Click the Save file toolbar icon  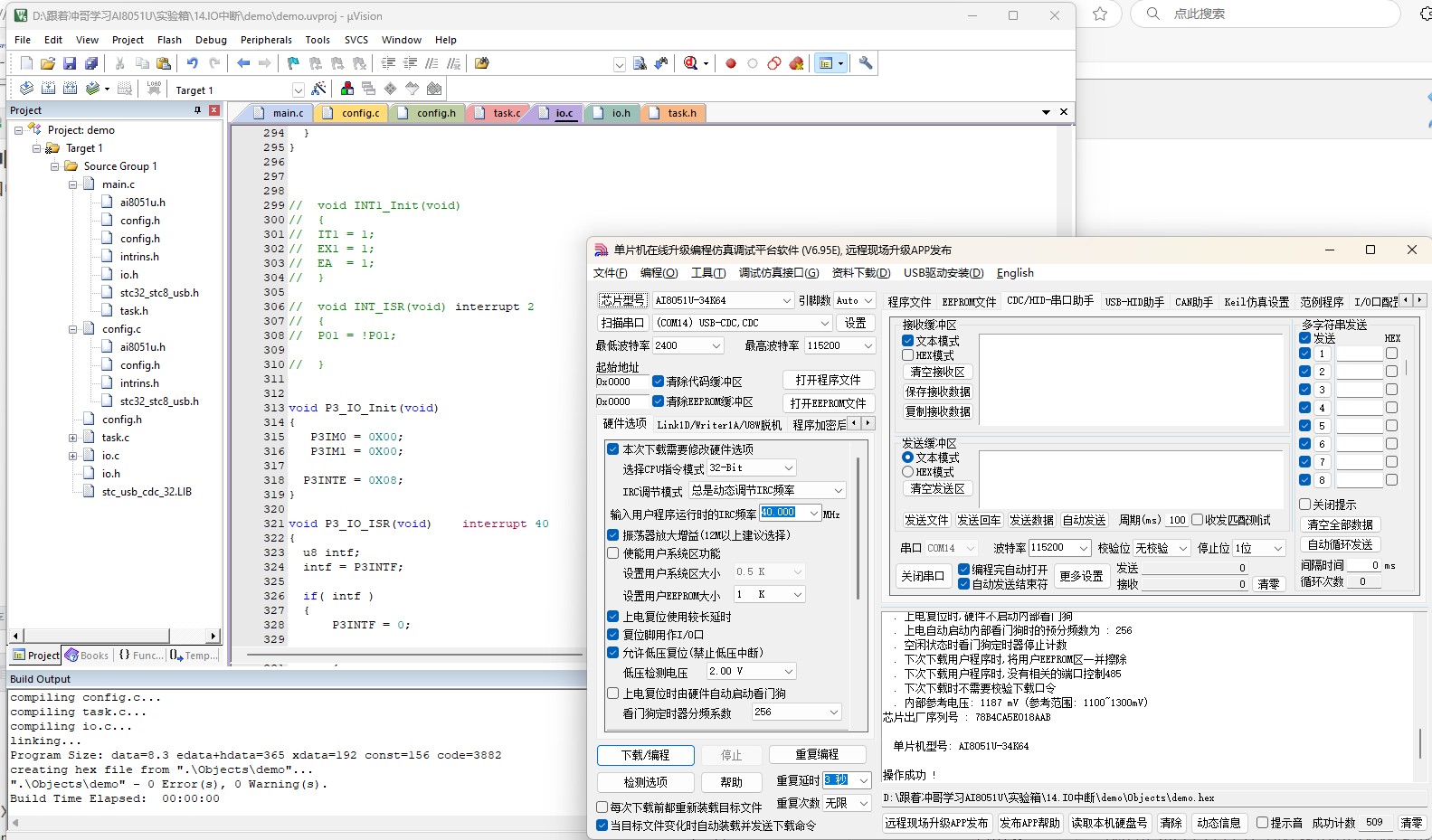pos(70,63)
